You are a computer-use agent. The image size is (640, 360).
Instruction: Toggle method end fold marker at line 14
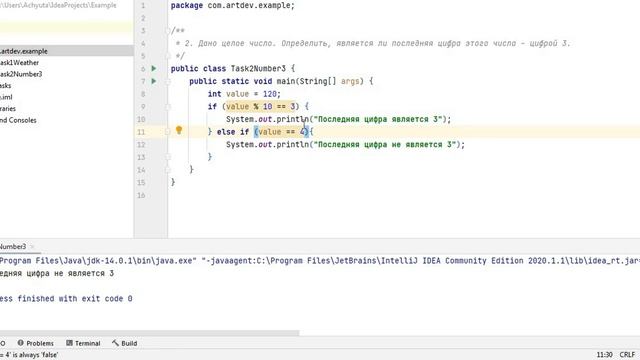coord(167,170)
